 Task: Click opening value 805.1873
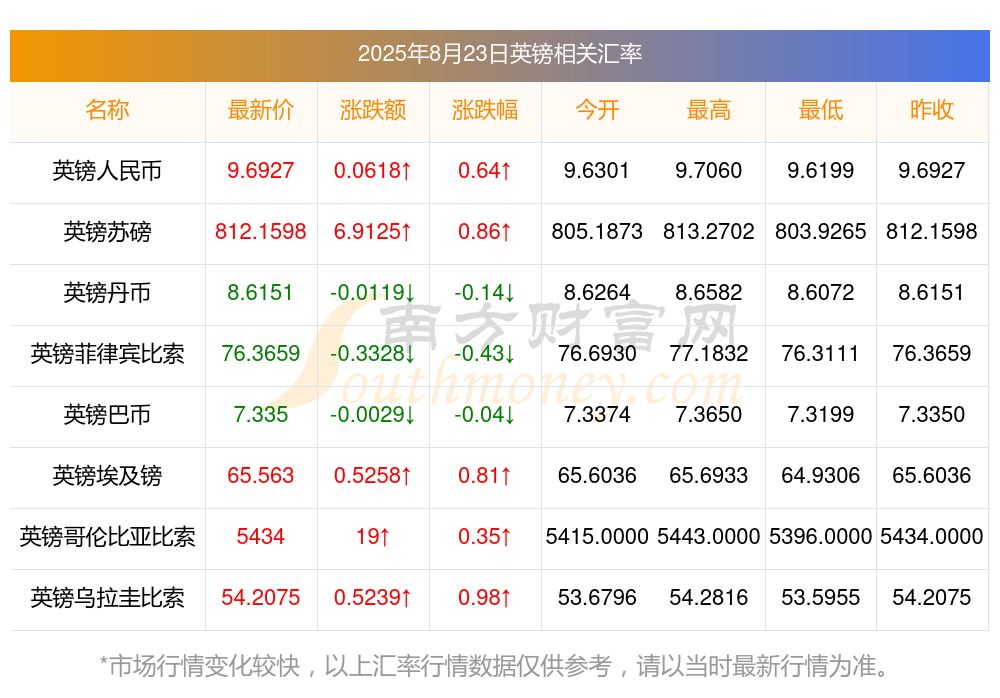597,232
